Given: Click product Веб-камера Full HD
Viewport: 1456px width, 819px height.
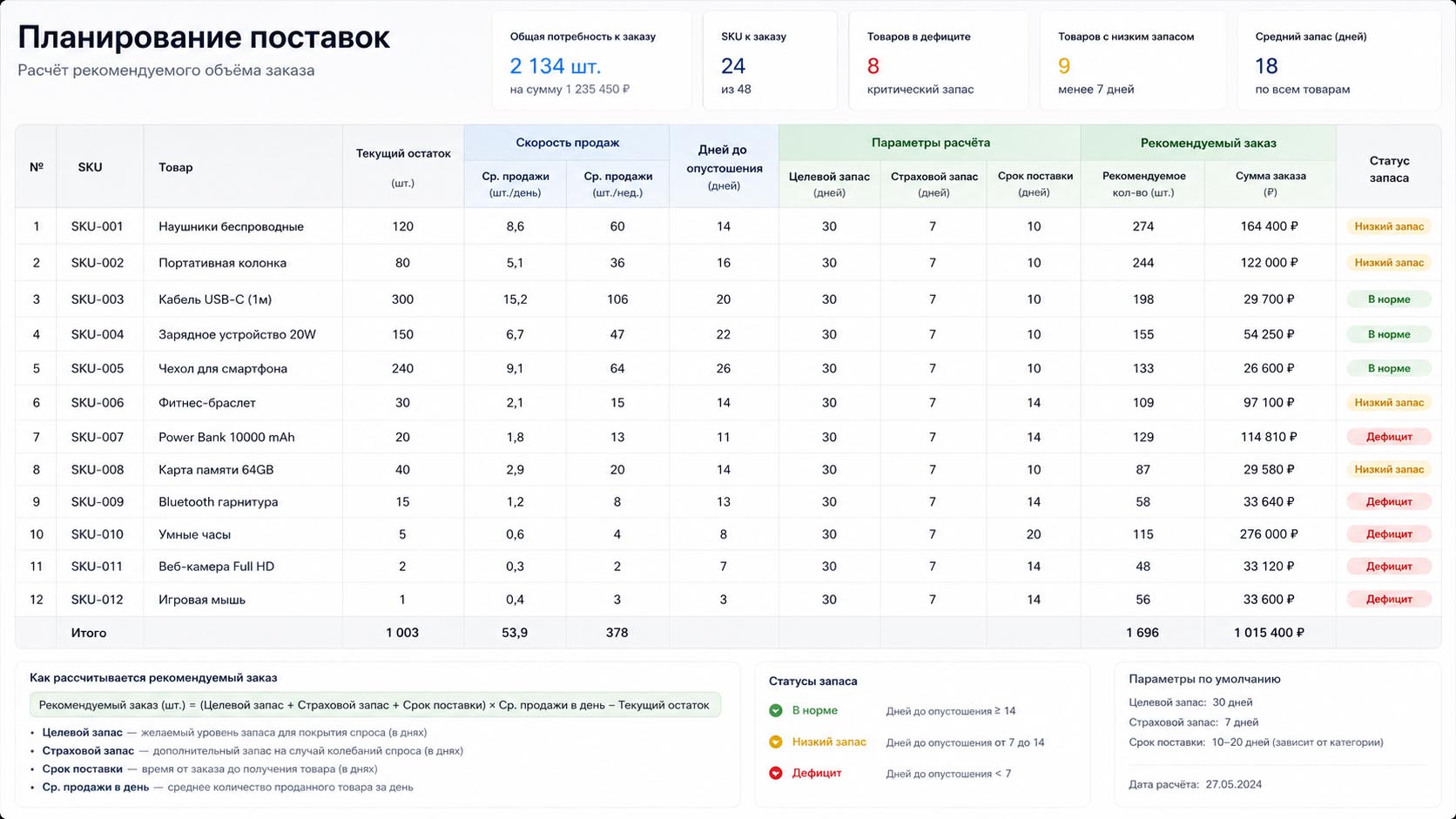Looking at the screenshot, I should [x=216, y=567].
